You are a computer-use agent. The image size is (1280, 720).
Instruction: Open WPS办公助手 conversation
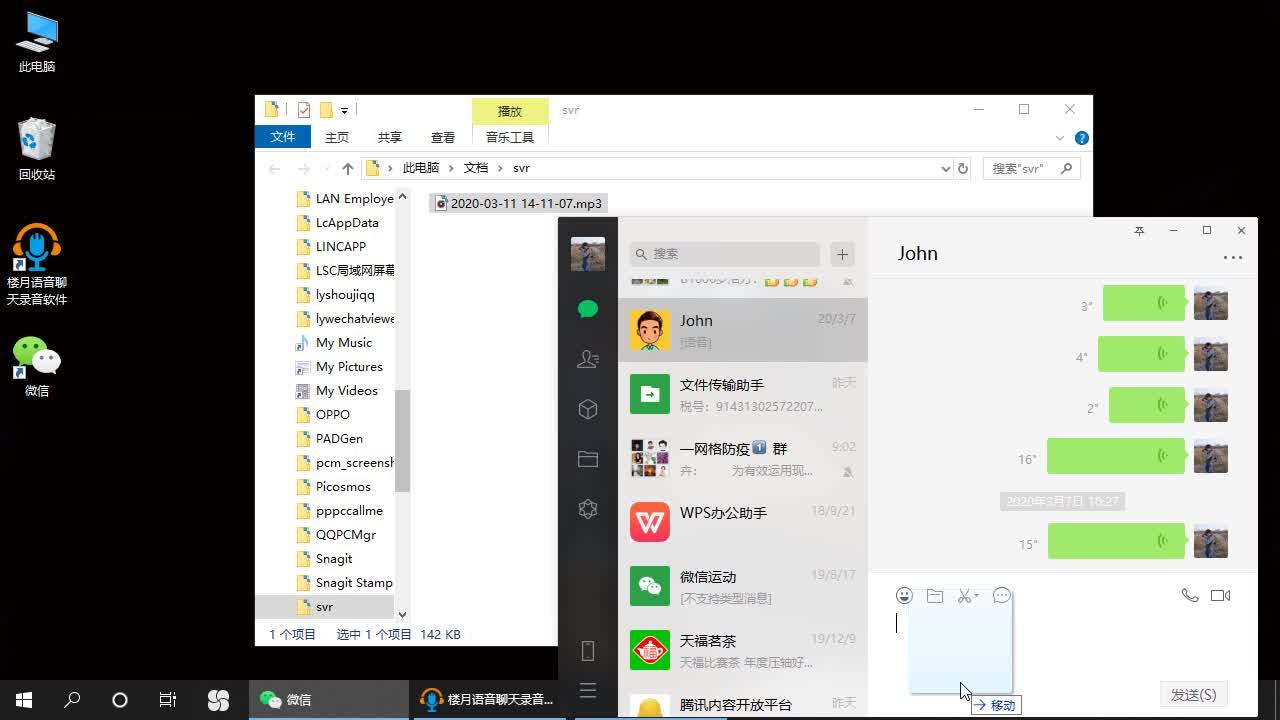(743, 522)
